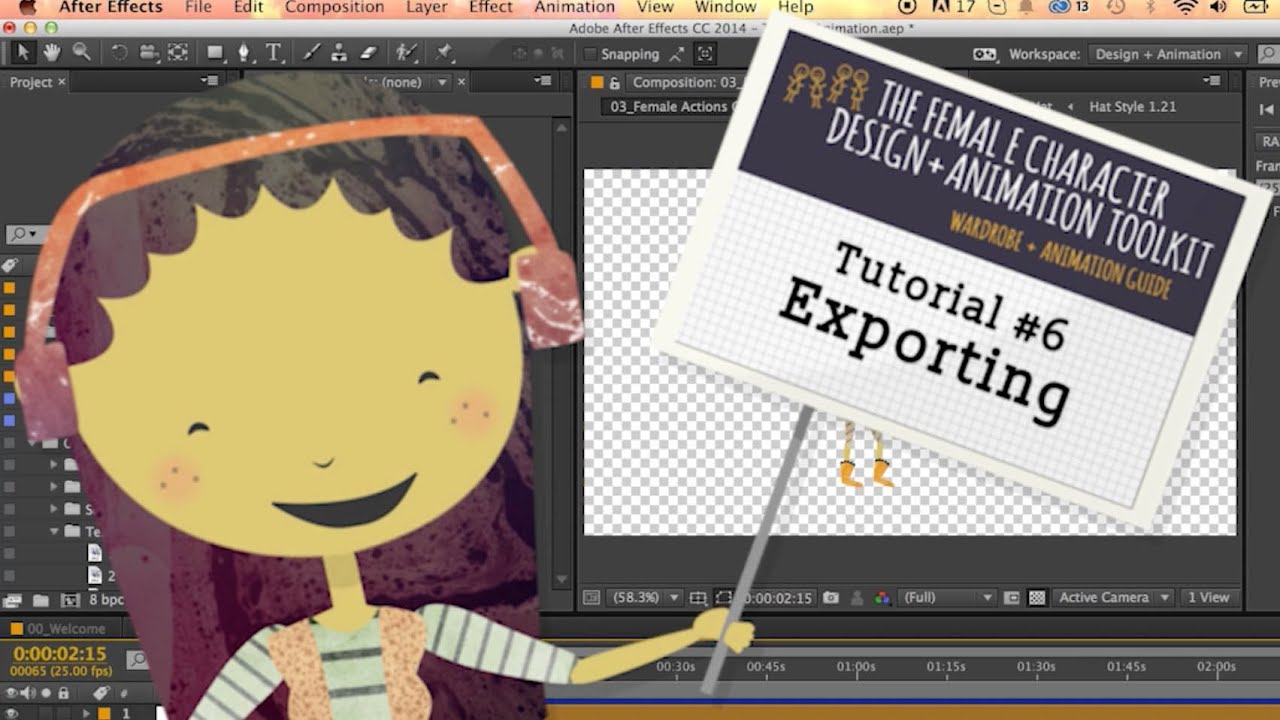Select the Eraser tool
The width and height of the screenshot is (1280, 720).
368,53
